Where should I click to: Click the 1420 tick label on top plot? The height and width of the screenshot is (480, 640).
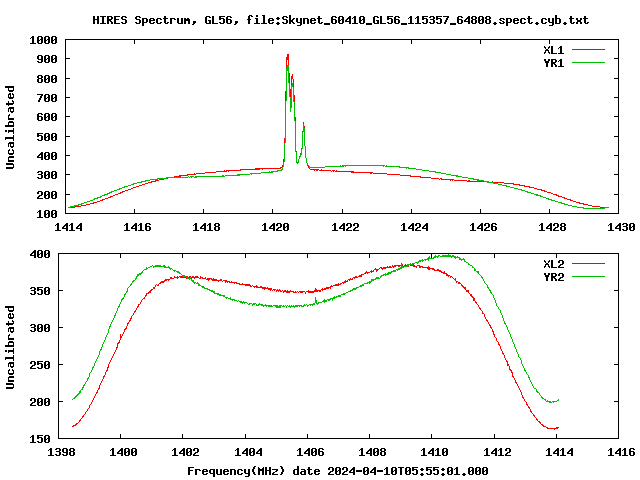[x=275, y=227]
